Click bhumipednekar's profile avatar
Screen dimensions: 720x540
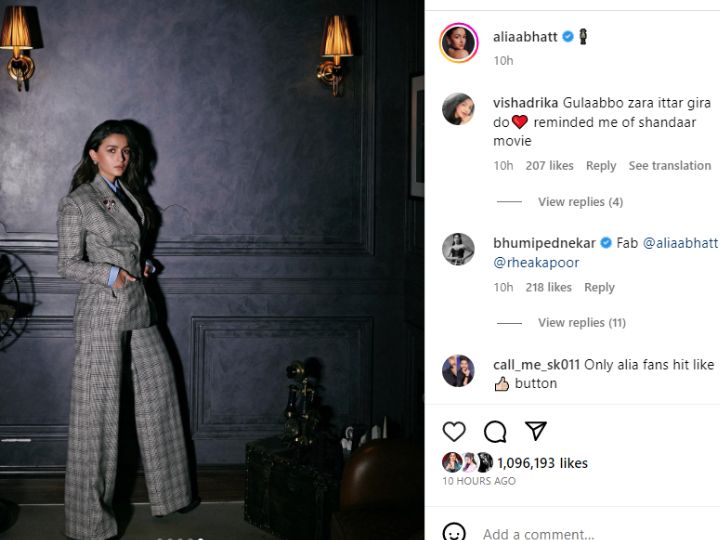(458, 249)
